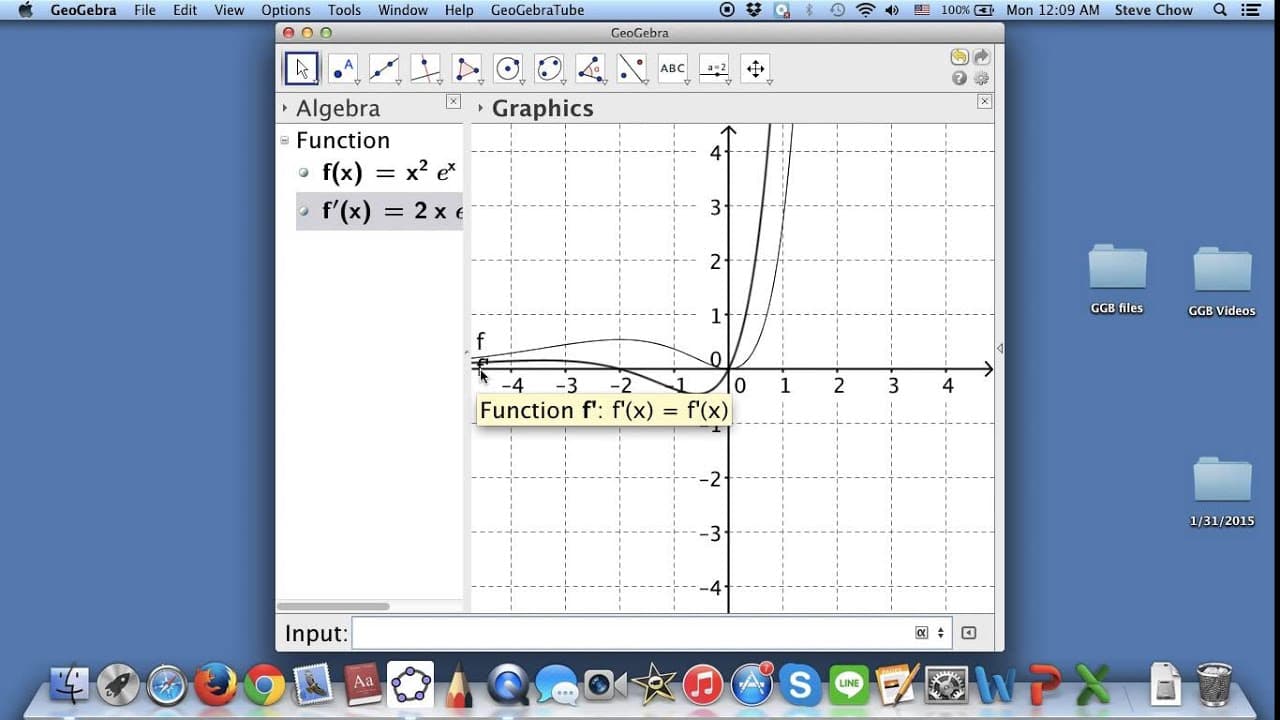1280x720 pixels.
Task: Select the ABC Insert Text tool
Action: pyautogui.click(x=673, y=68)
